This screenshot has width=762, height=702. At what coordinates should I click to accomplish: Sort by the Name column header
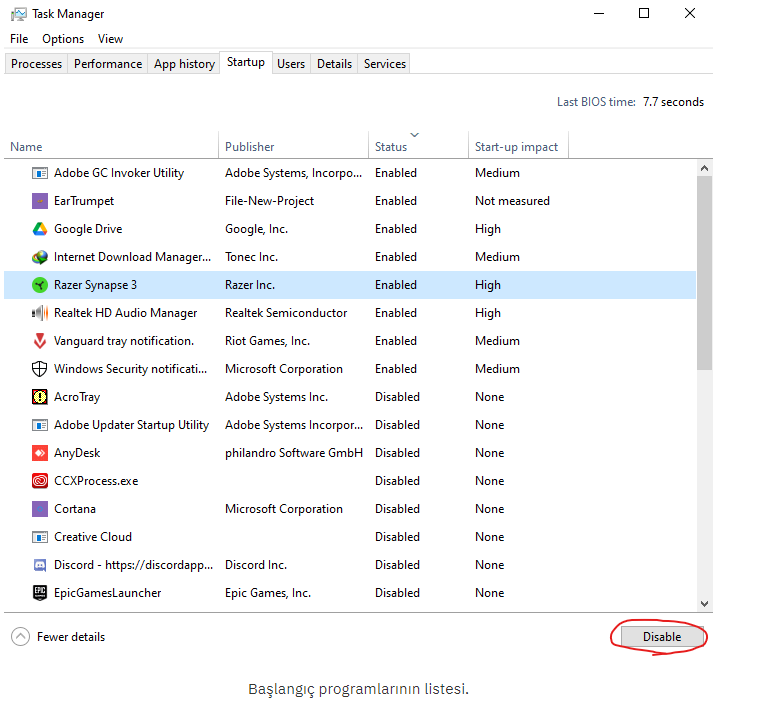click(111, 147)
